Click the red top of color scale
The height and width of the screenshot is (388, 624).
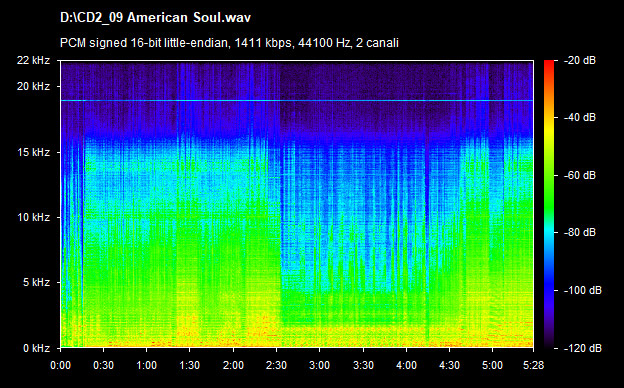(549, 64)
